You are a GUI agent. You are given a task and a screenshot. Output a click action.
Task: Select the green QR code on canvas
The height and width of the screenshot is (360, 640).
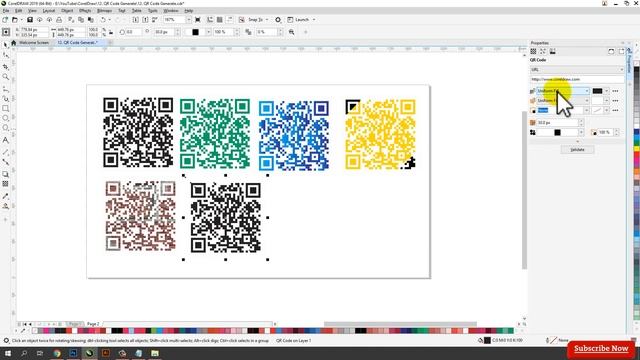point(215,133)
